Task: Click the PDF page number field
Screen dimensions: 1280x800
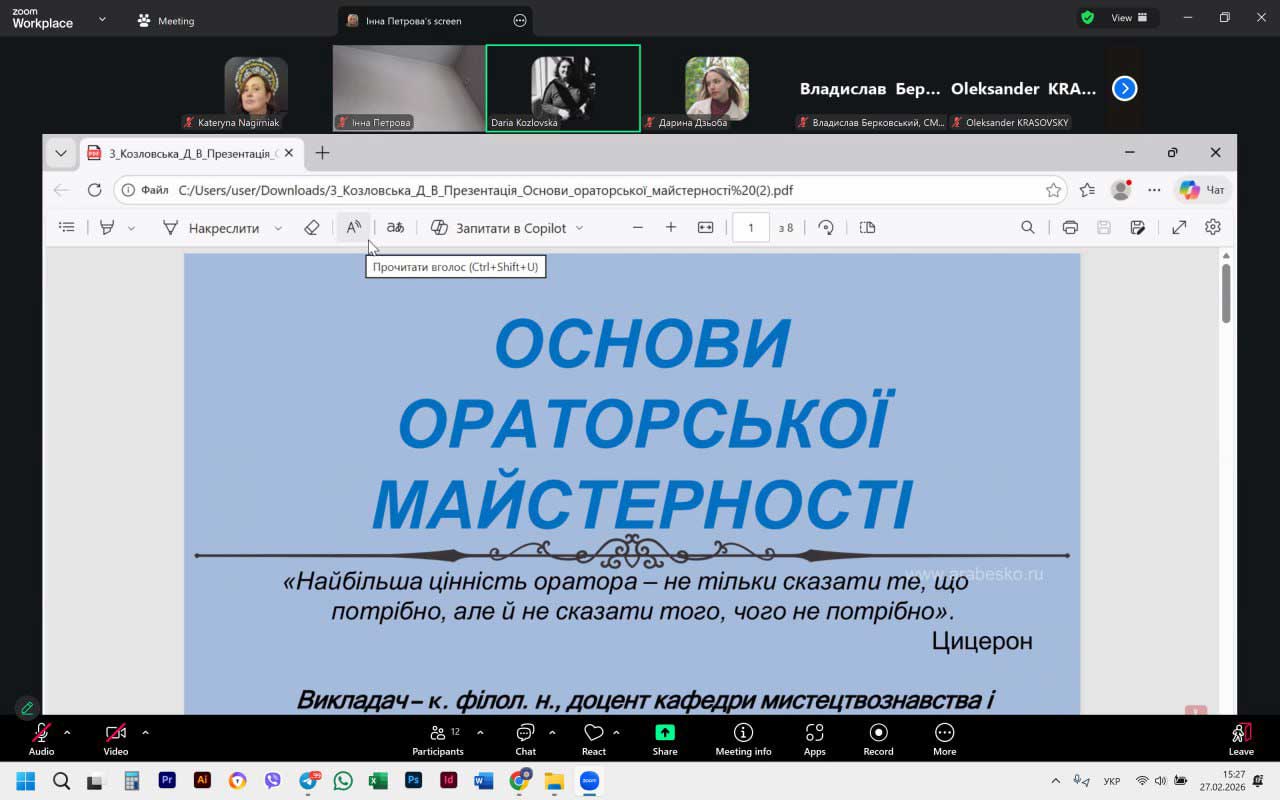Action: (751, 228)
